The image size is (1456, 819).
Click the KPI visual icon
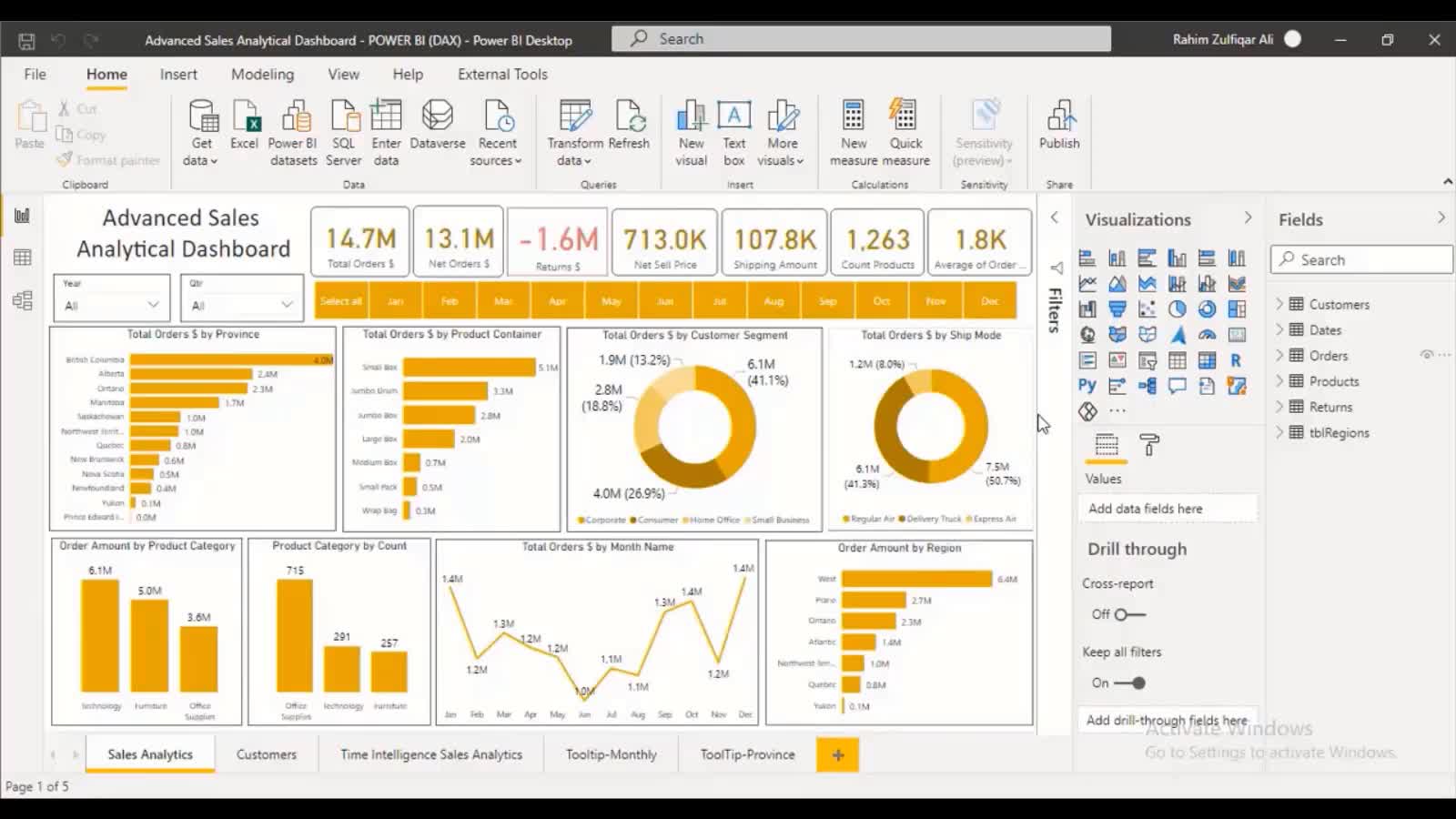click(x=1117, y=360)
